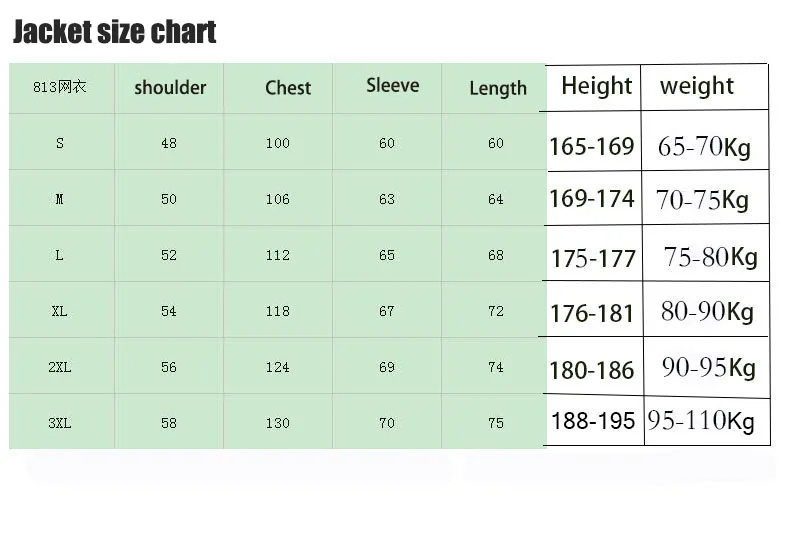Select the weight column header
800x560 pixels.
(x=697, y=86)
